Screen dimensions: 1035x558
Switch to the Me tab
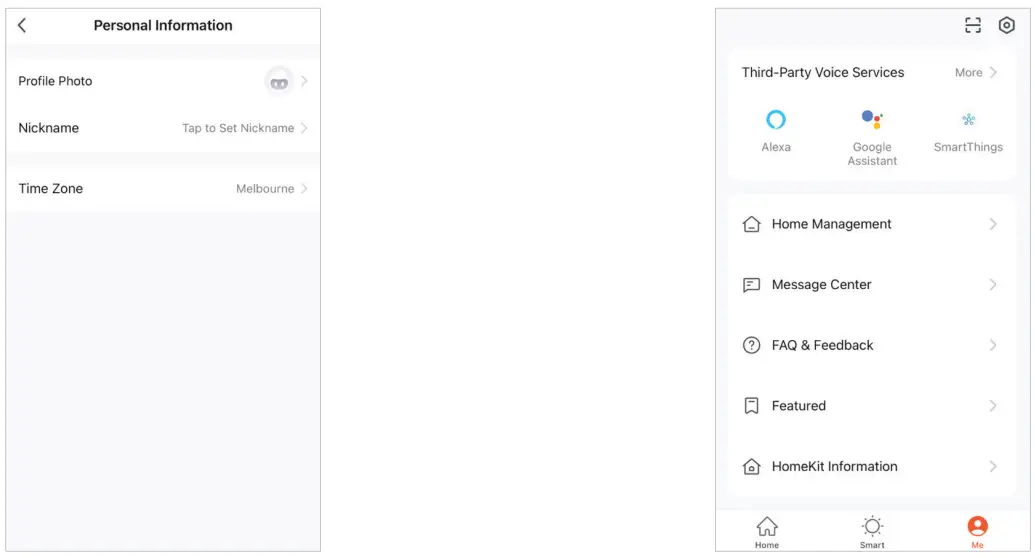977,531
